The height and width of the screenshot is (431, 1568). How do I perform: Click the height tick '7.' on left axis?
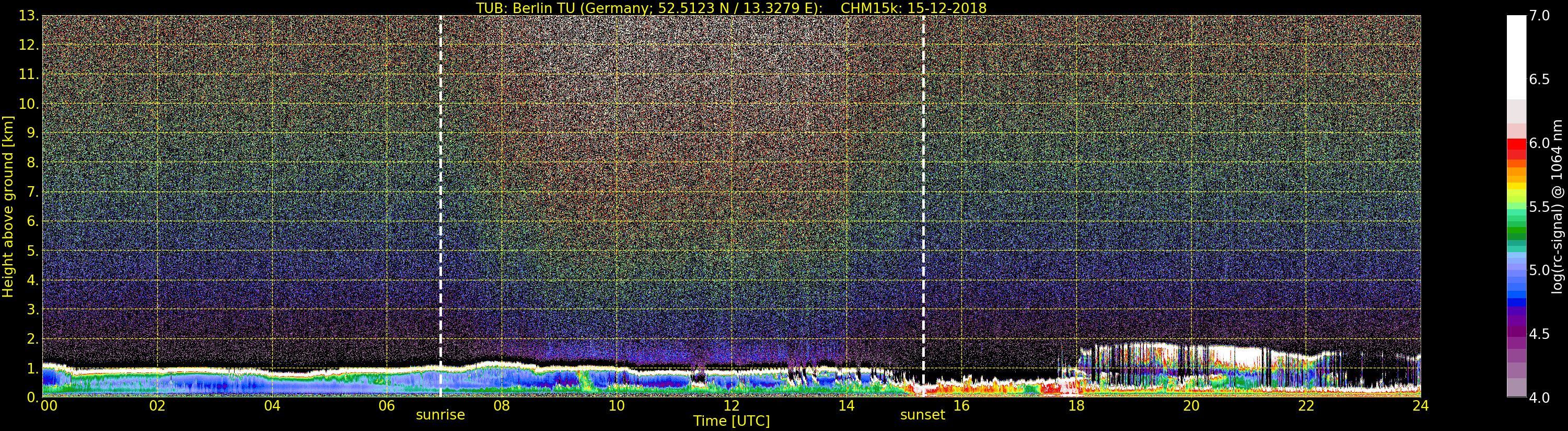click(33, 192)
